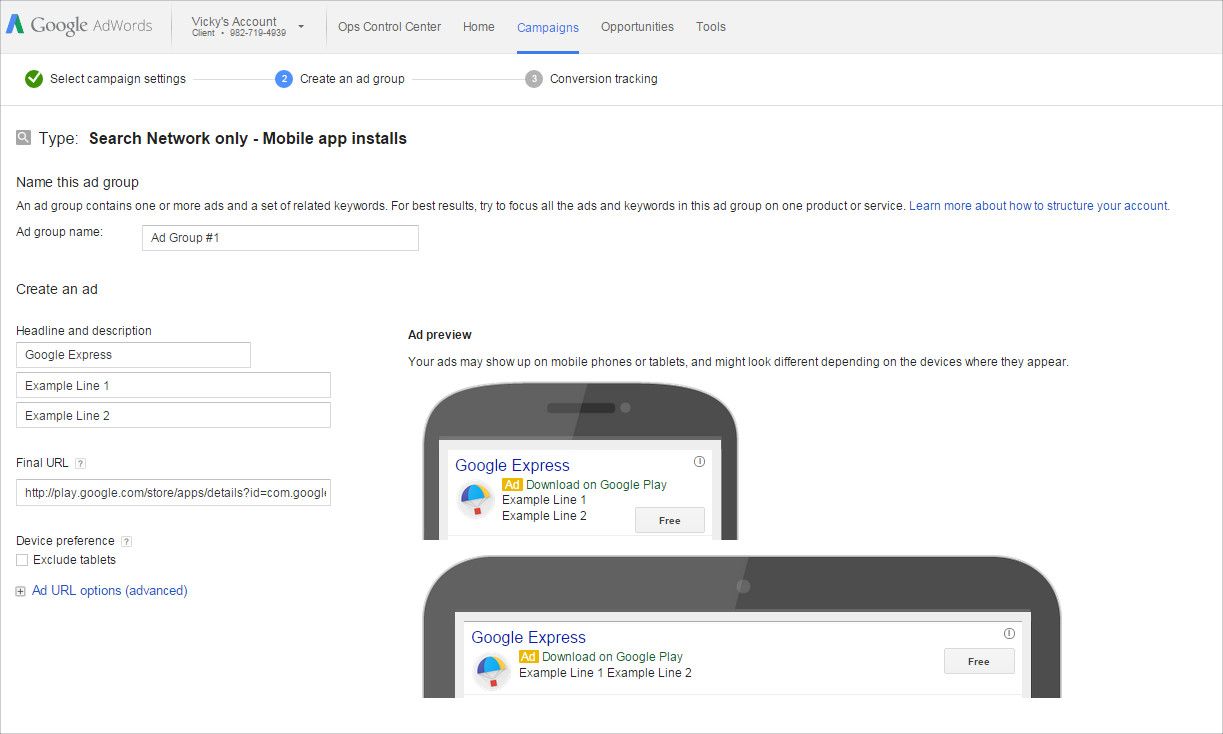Click the Ad group name field
1223x734 pixels.
(280, 238)
